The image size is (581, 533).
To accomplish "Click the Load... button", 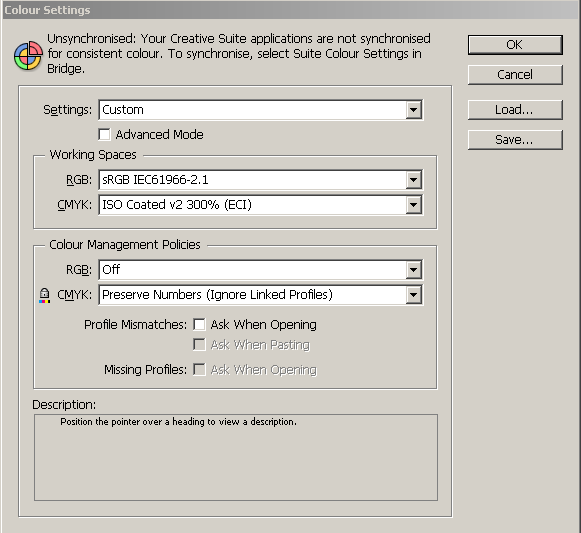I will pyautogui.click(x=515, y=110).
